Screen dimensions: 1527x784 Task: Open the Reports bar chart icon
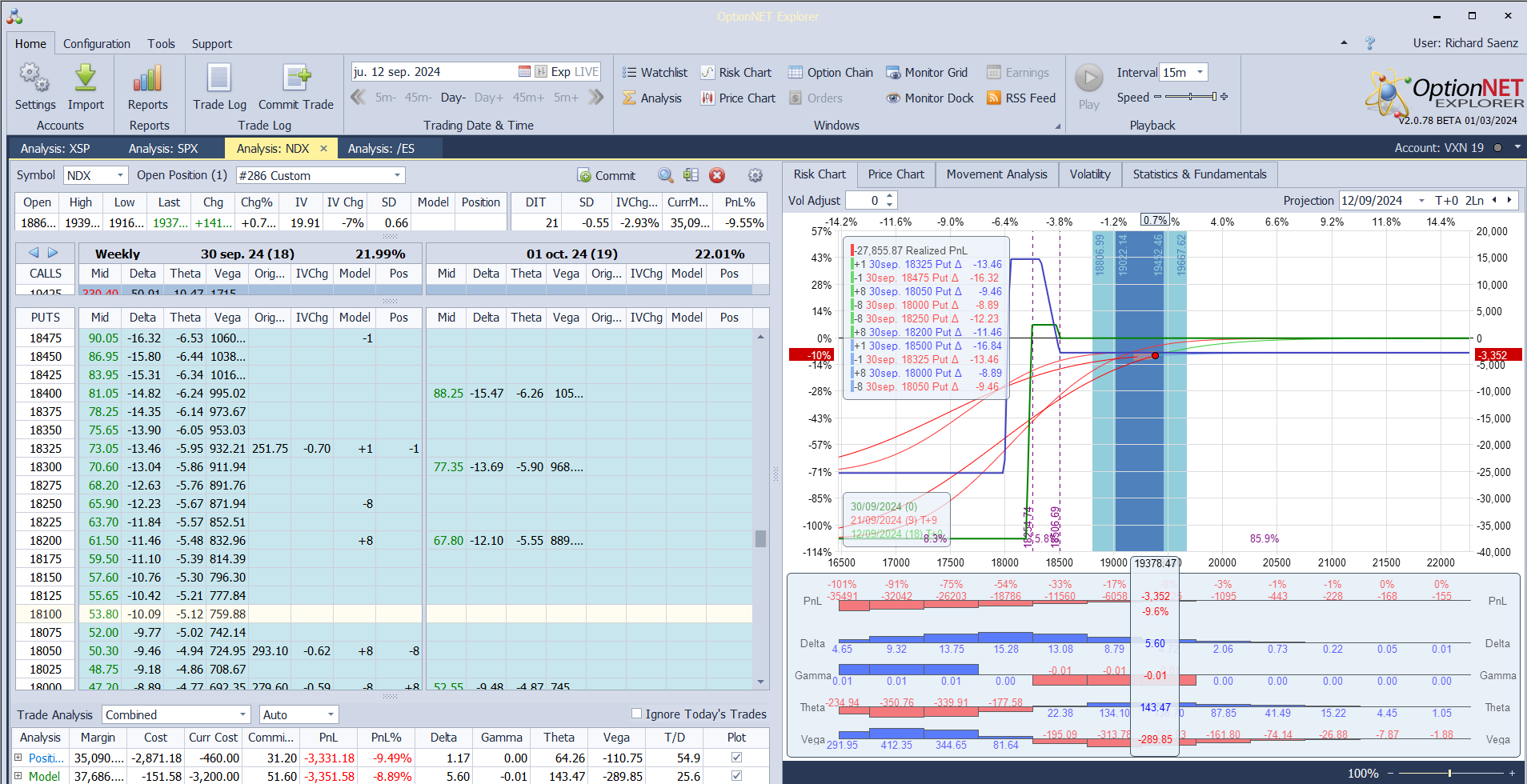click(x=148, y=78)
